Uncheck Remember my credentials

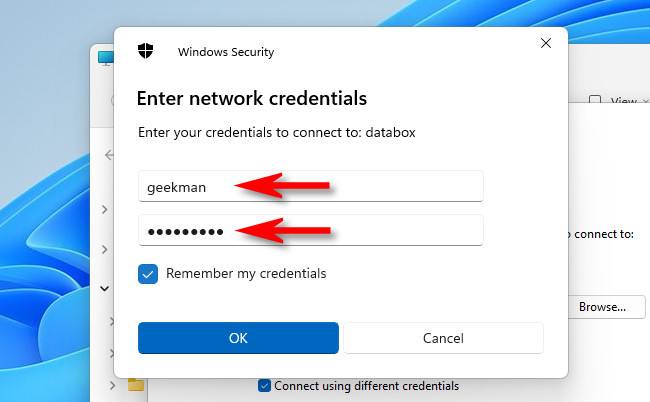[x=148, y=273]
